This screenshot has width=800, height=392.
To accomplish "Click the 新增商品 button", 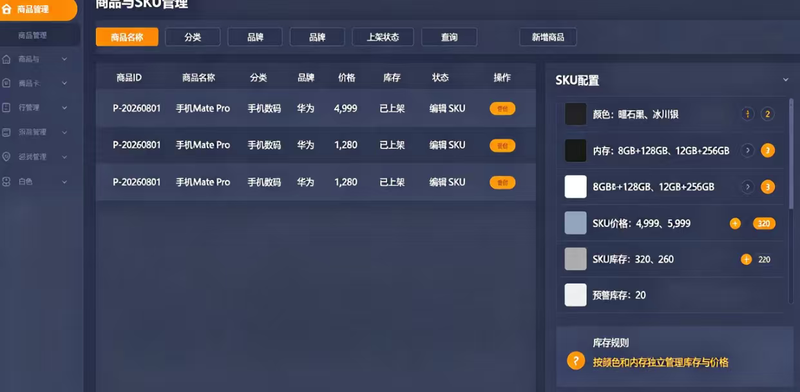I will pyautogui.click(x=548, y=37).
